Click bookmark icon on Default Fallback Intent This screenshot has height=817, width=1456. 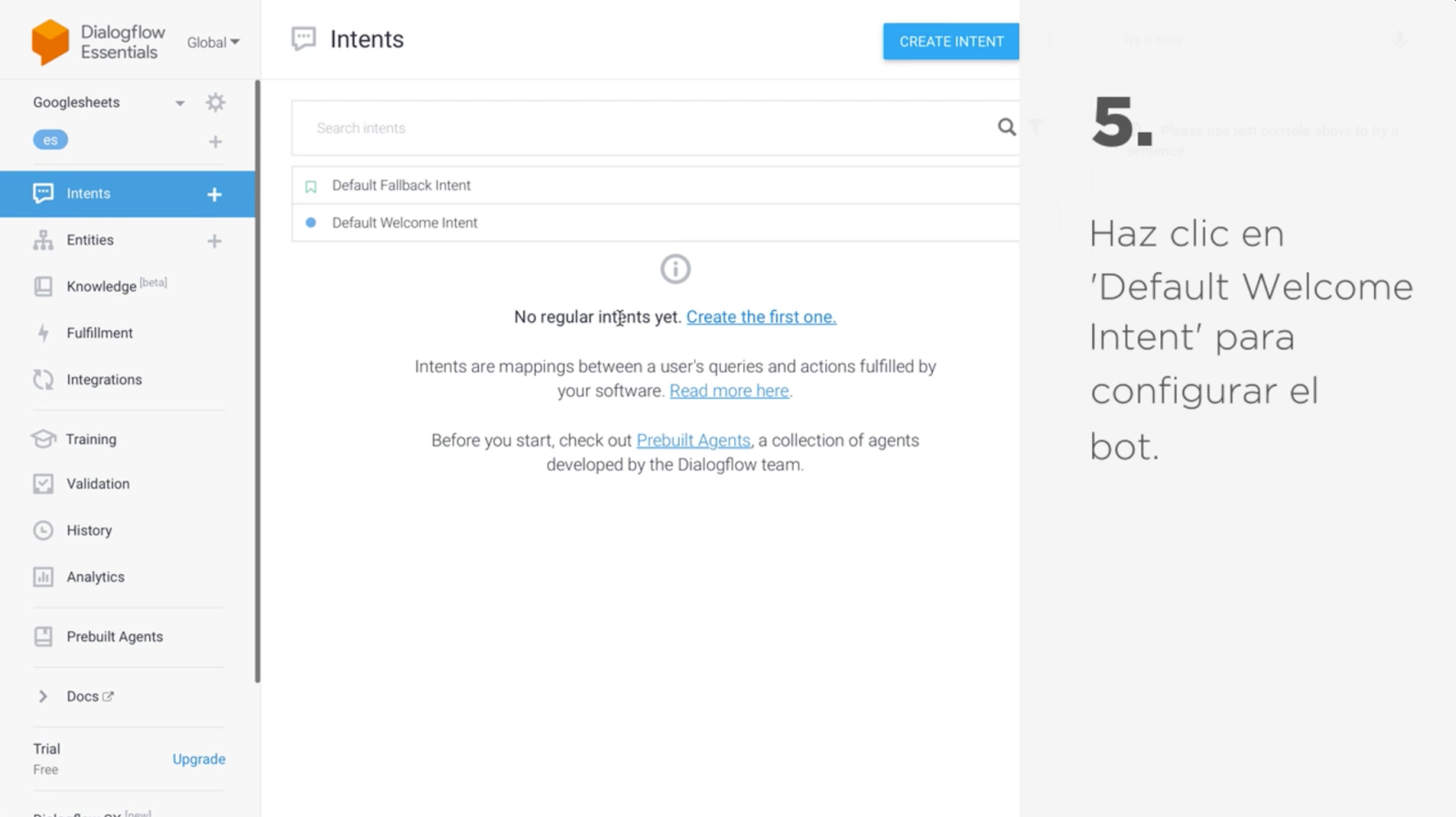[310, 187]
